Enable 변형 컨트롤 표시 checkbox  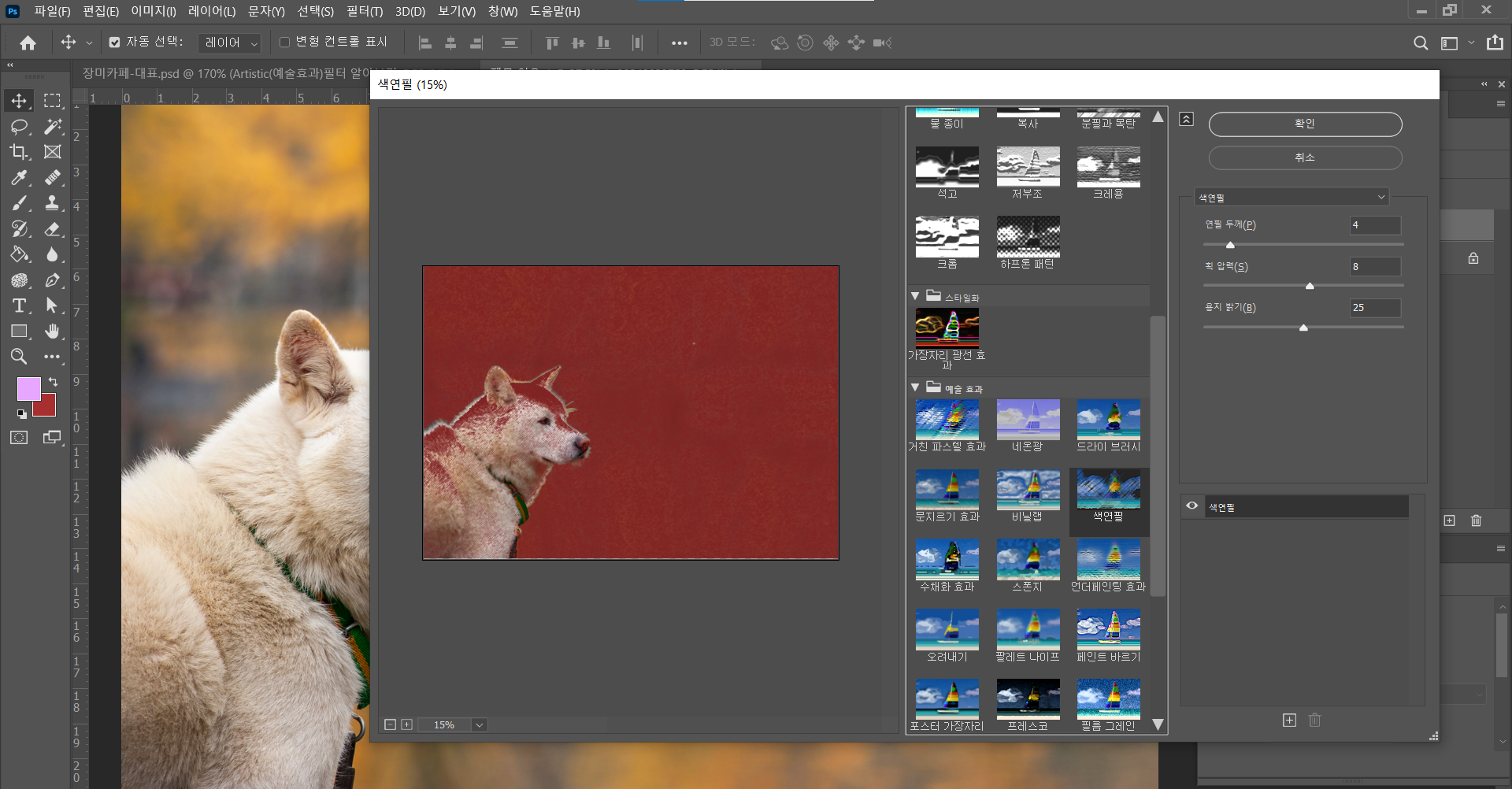284,43
